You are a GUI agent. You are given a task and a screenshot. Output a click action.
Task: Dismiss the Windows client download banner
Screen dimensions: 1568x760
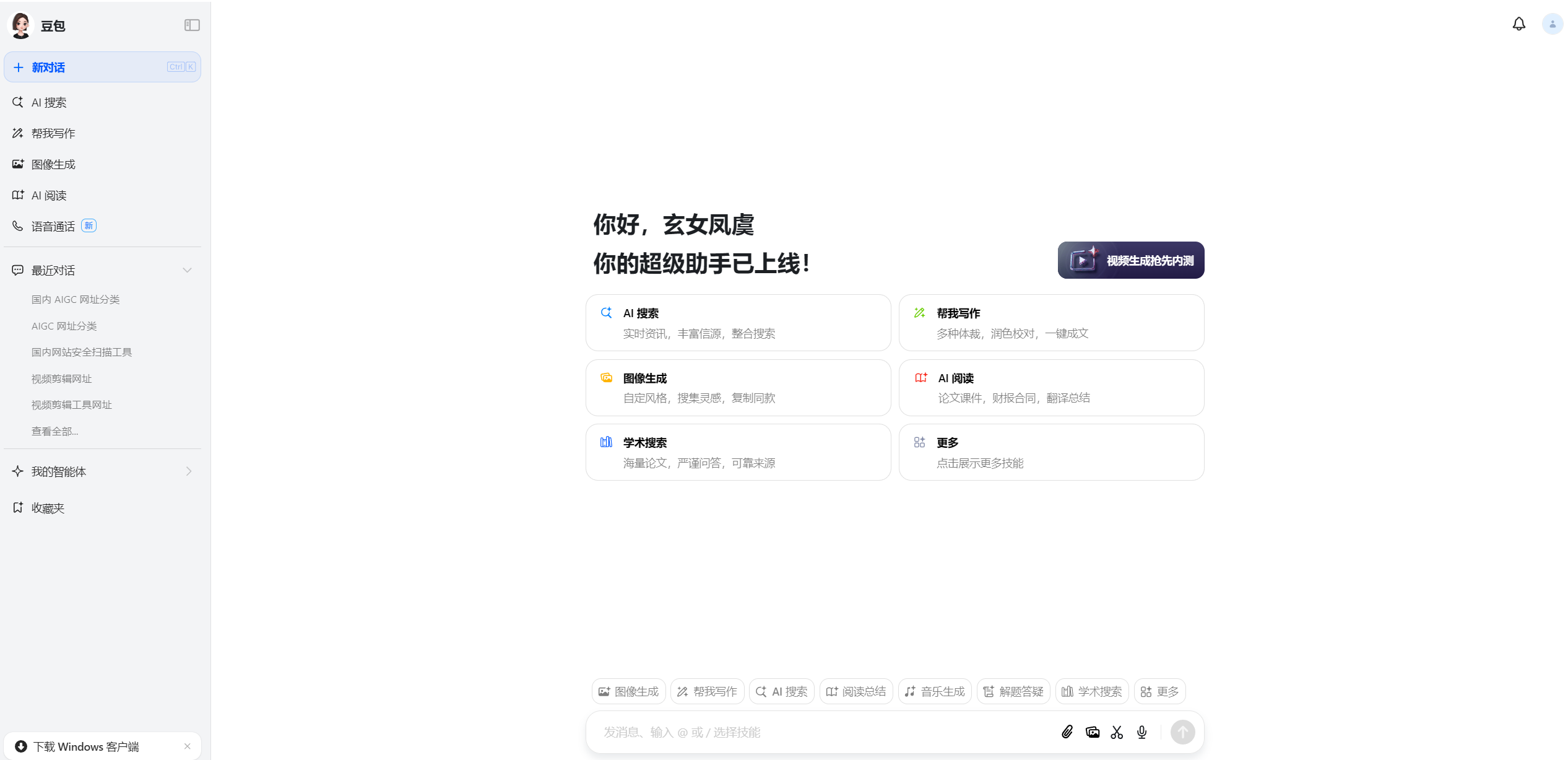[x=187, y=746]
